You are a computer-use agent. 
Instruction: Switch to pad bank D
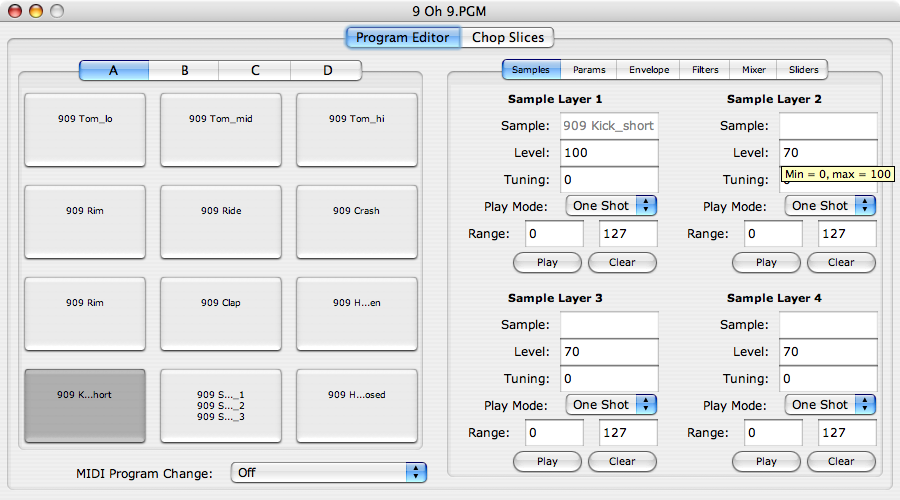327,70
